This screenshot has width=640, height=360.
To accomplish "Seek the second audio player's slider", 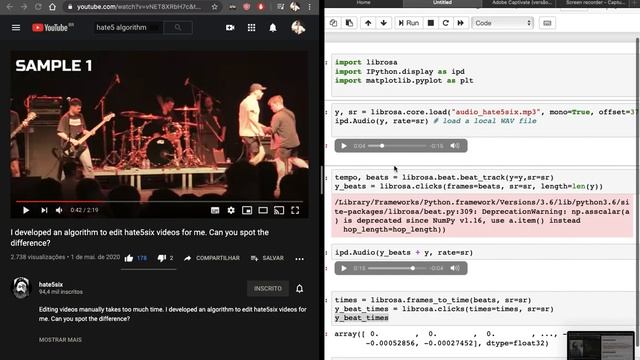I will point(397,268).
